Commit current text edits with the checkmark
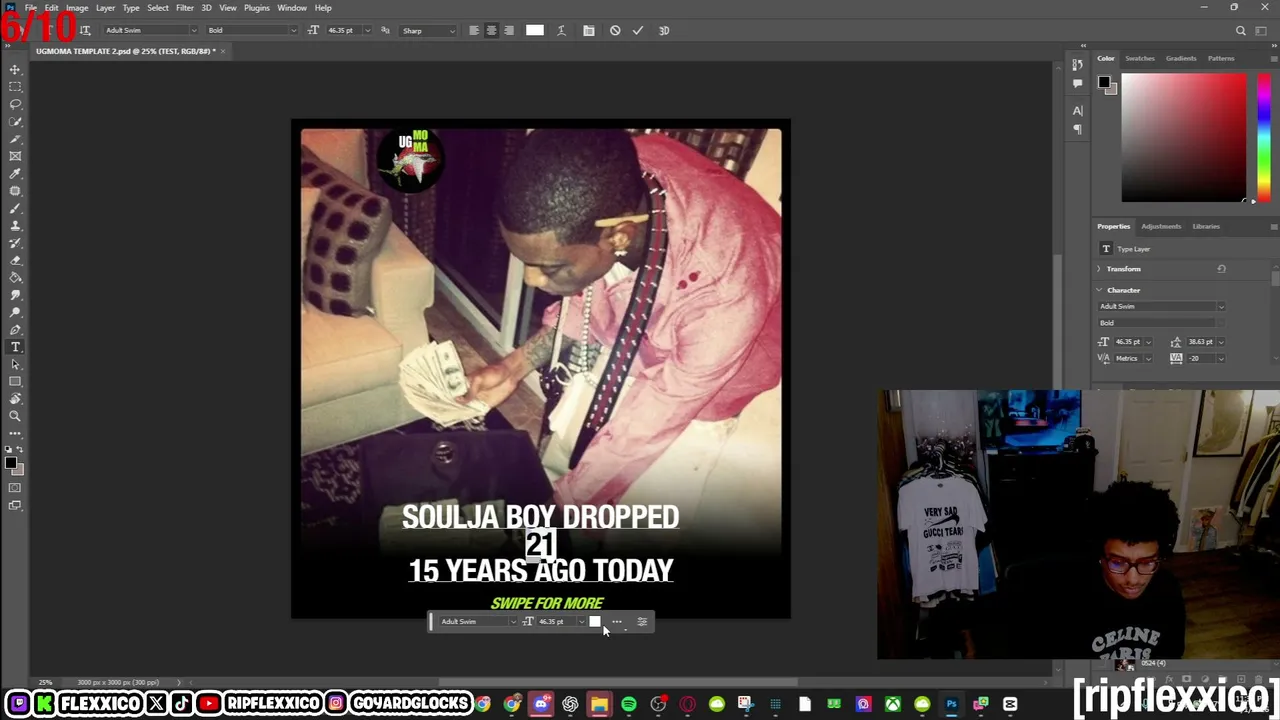Viewport: 1280px width, 720px height. pyautogui.click(x=638, y=30)
